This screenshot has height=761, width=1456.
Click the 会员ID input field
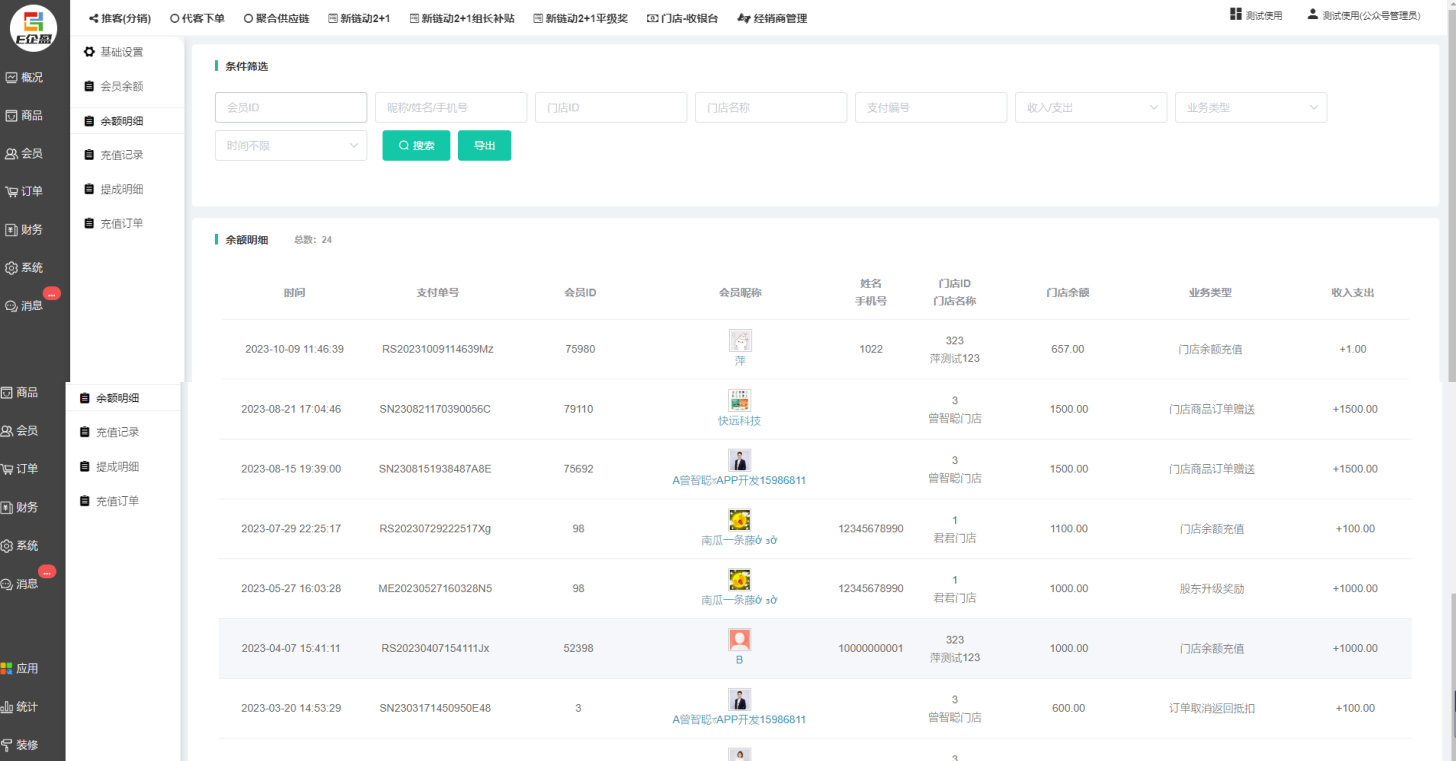click(291, 108)
